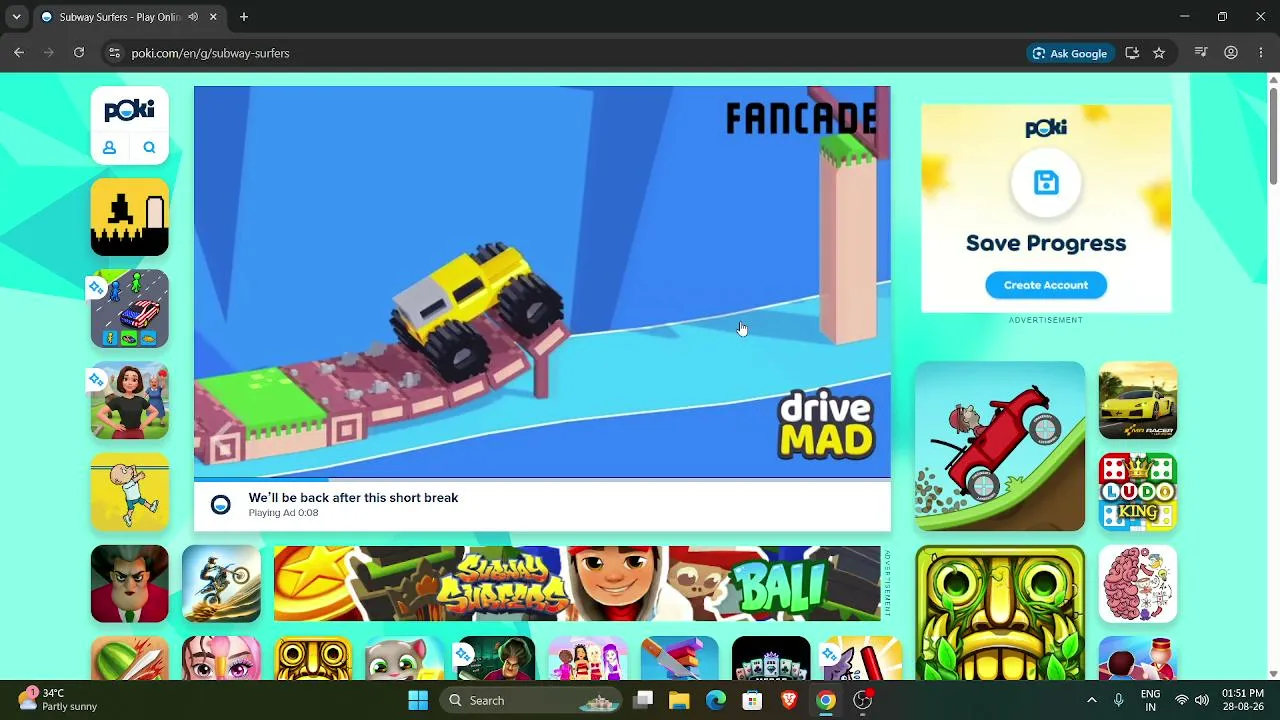Close the Subway Surfers tab

click(213, 17)
